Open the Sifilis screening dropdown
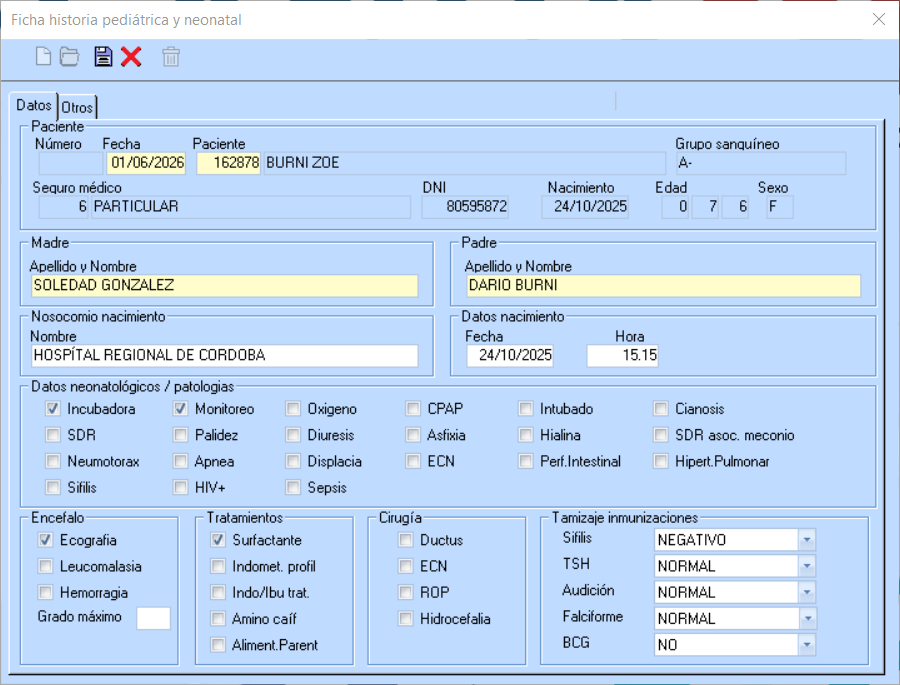Image resolution: width=900 pixels, height=685 pixels. point(806,540)
